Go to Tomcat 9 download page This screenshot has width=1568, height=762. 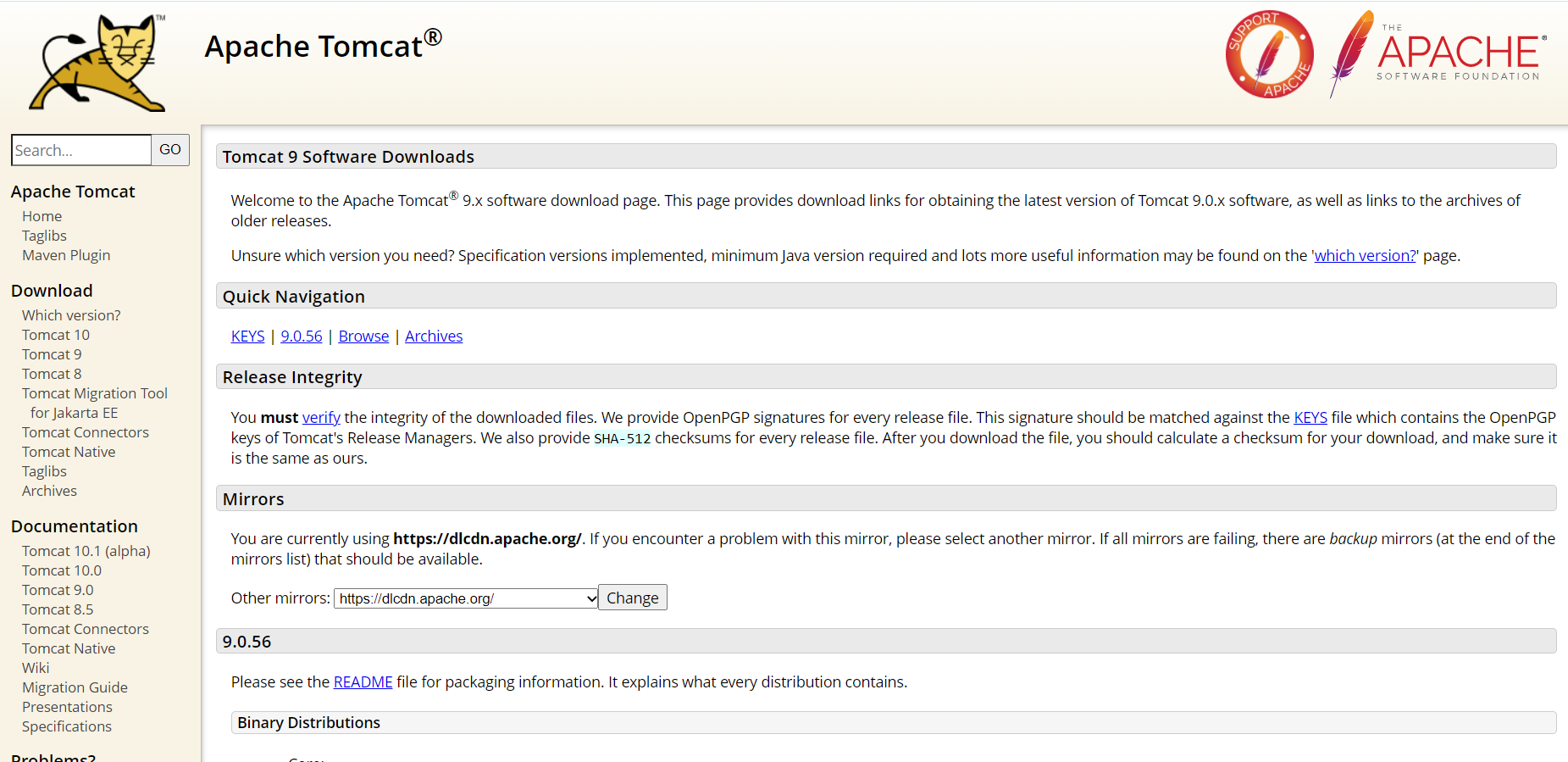point(52,354)
